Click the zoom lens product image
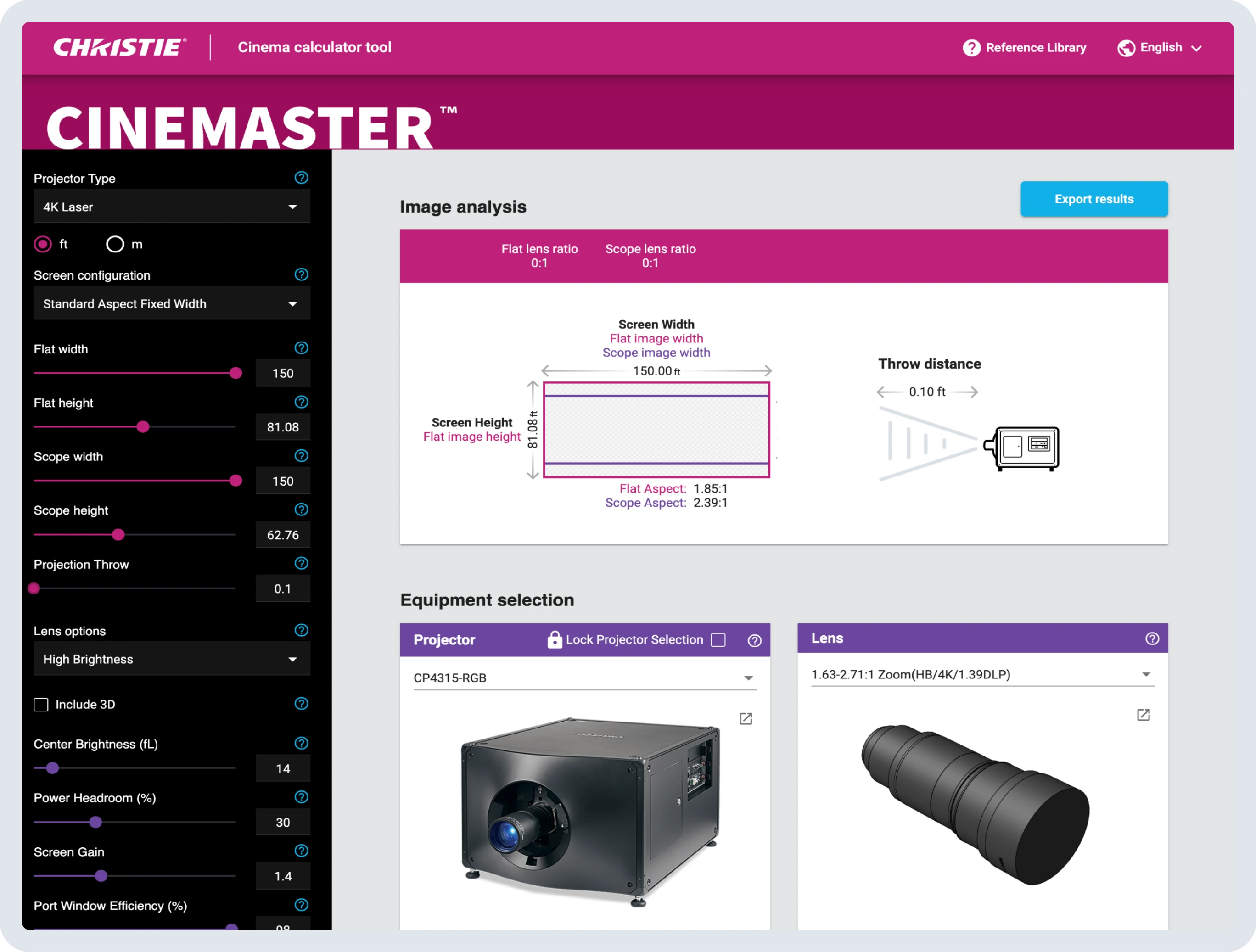This screenshot has height=952, width=1256. (975, 805)
